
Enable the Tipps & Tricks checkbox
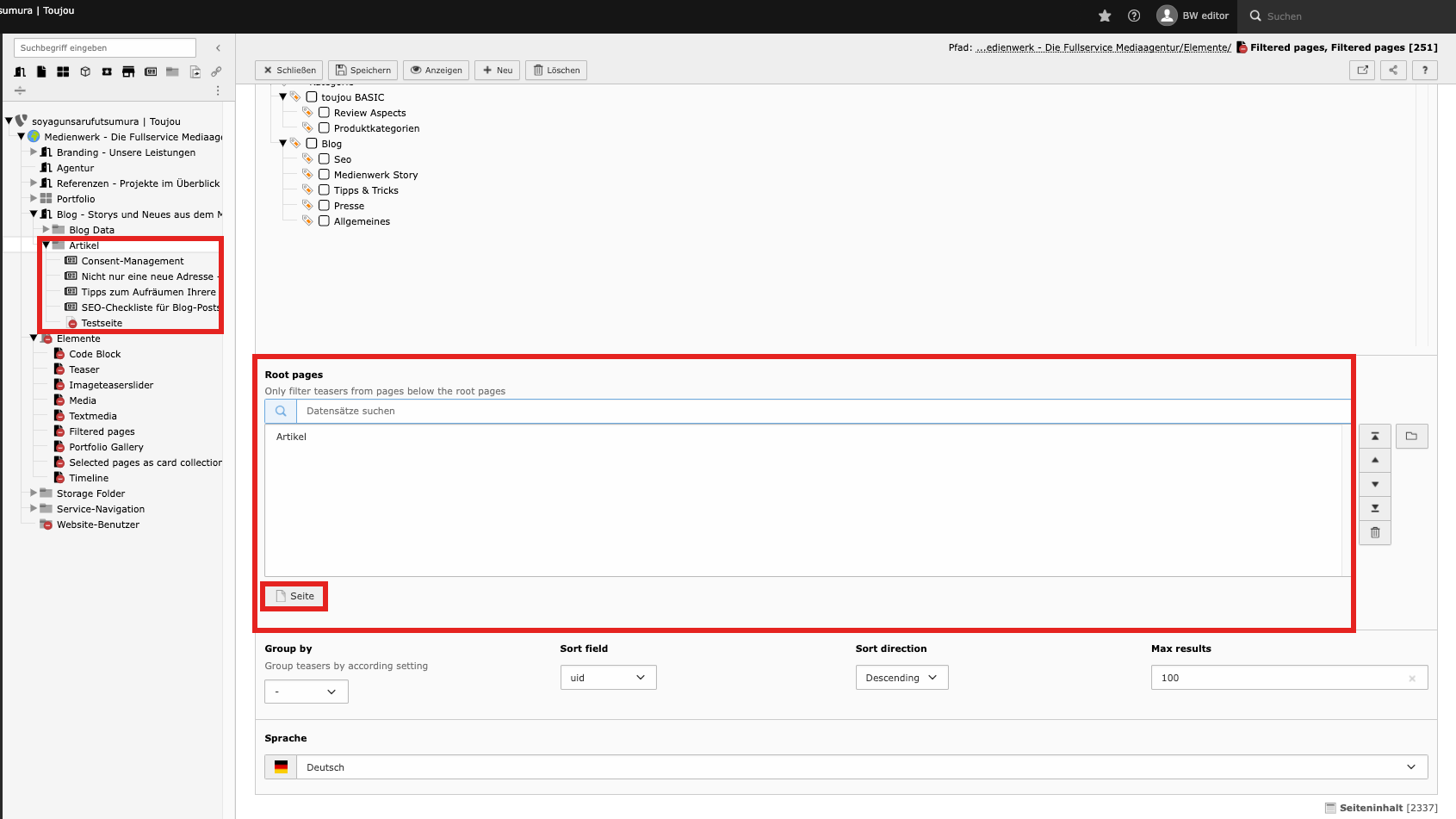coord(325,190)
